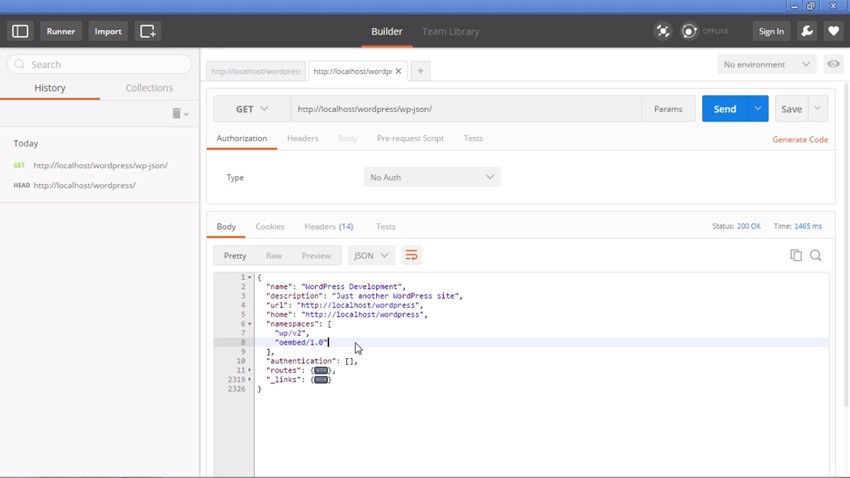Click the Runner button
850x478 pixels.
pyautogui.click(x=61, y=31)
